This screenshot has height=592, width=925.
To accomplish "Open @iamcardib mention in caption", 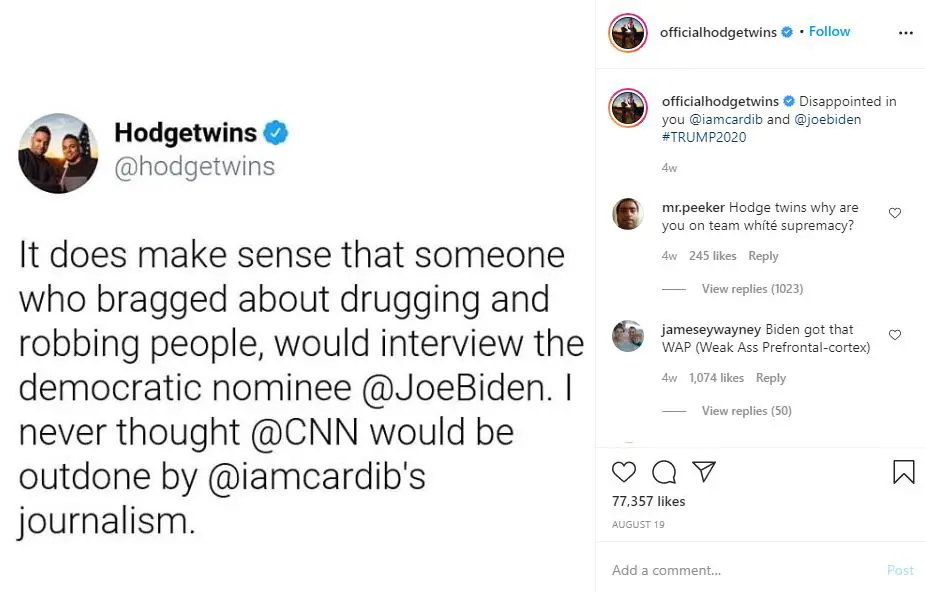I will [x=723, y=119].
